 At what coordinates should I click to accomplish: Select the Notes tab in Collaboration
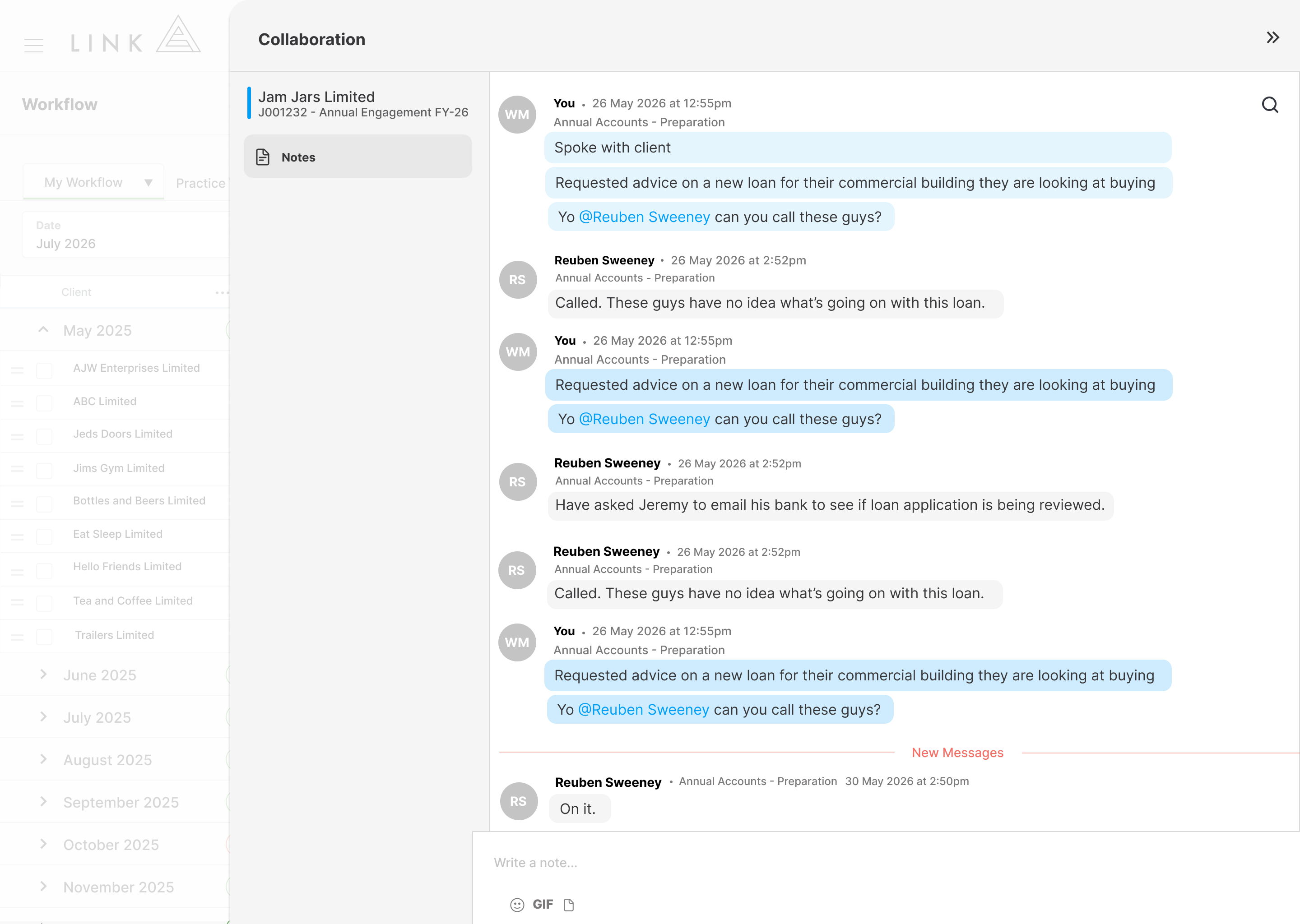357,157
